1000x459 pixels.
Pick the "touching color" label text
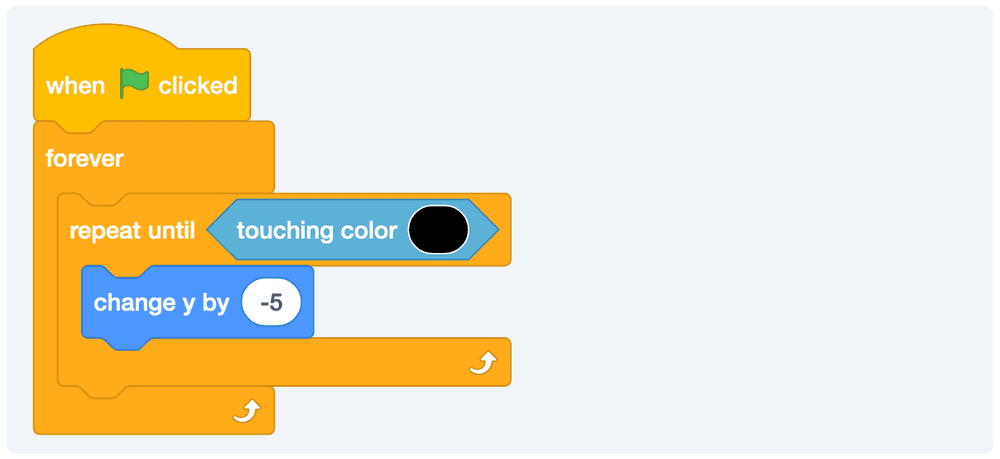pyautogui.click(x=316, y=231)
